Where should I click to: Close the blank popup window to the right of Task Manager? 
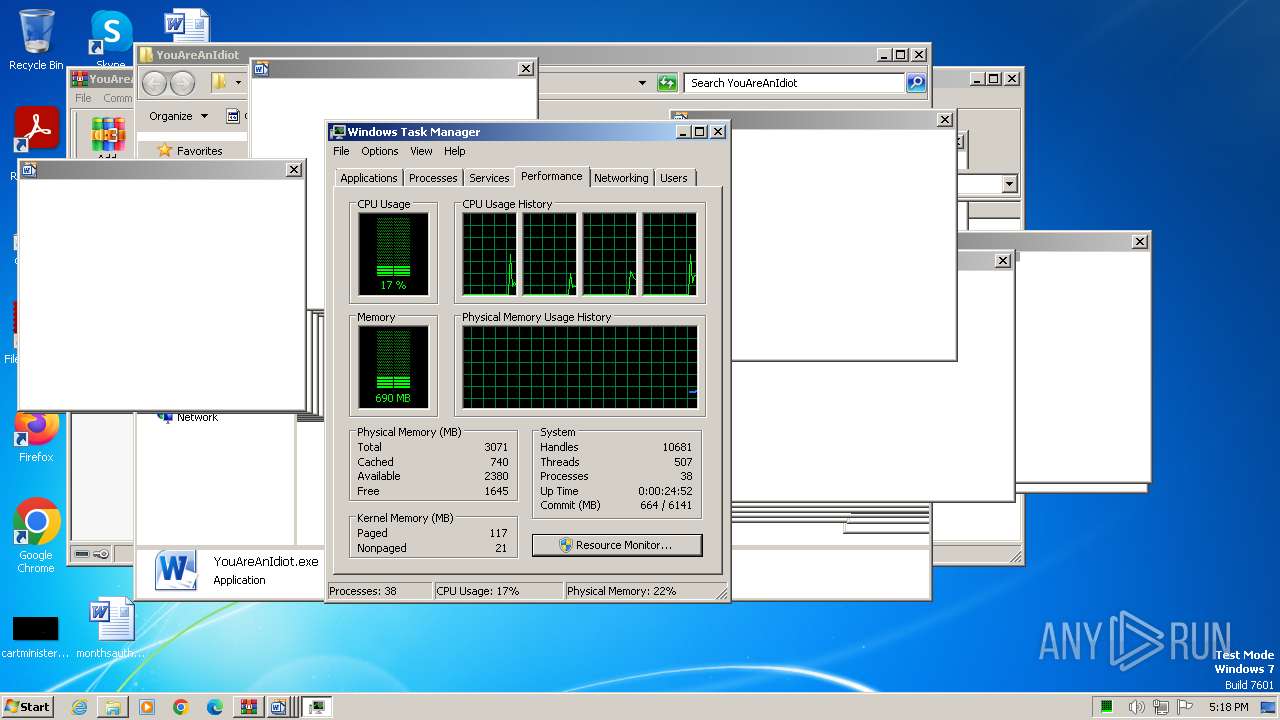tap(945, 120)
